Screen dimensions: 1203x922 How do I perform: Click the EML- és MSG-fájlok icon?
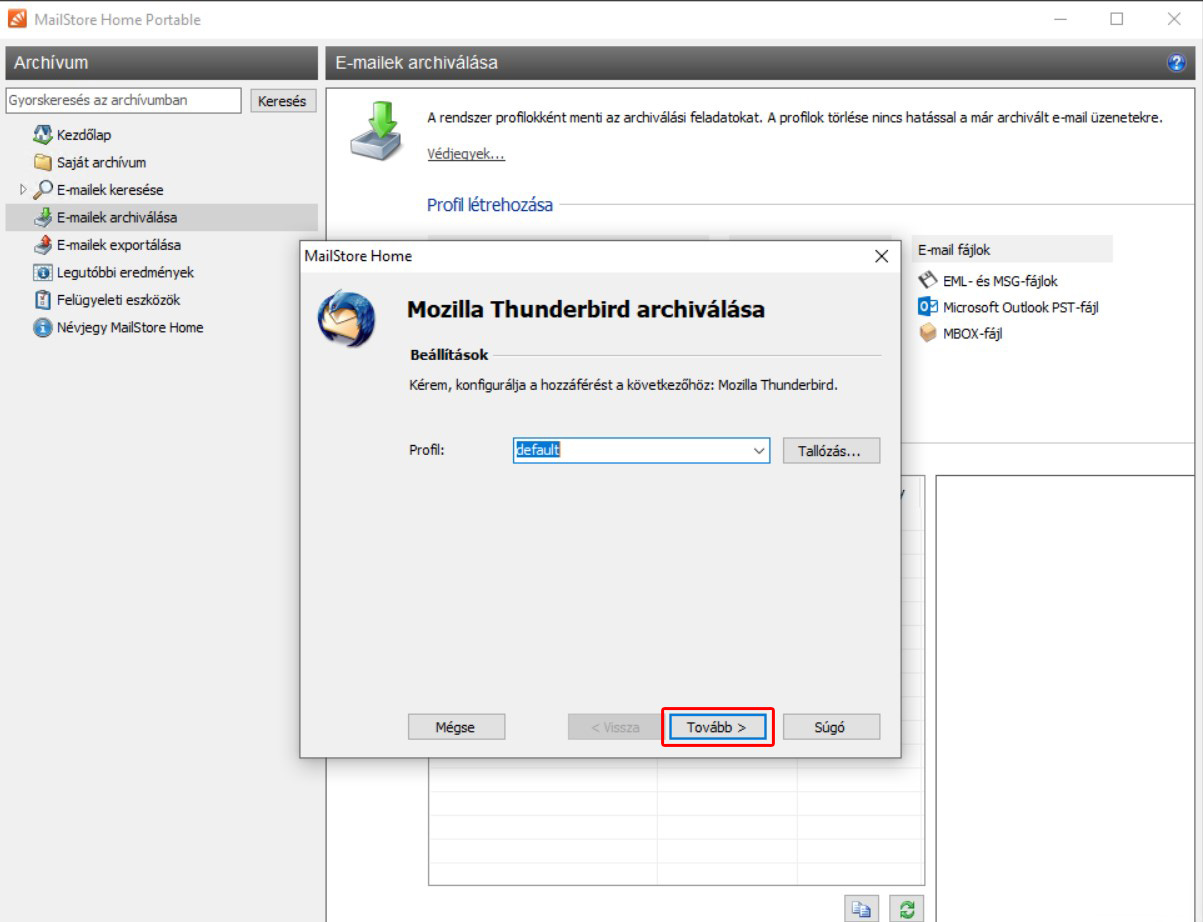pos(927,281)
